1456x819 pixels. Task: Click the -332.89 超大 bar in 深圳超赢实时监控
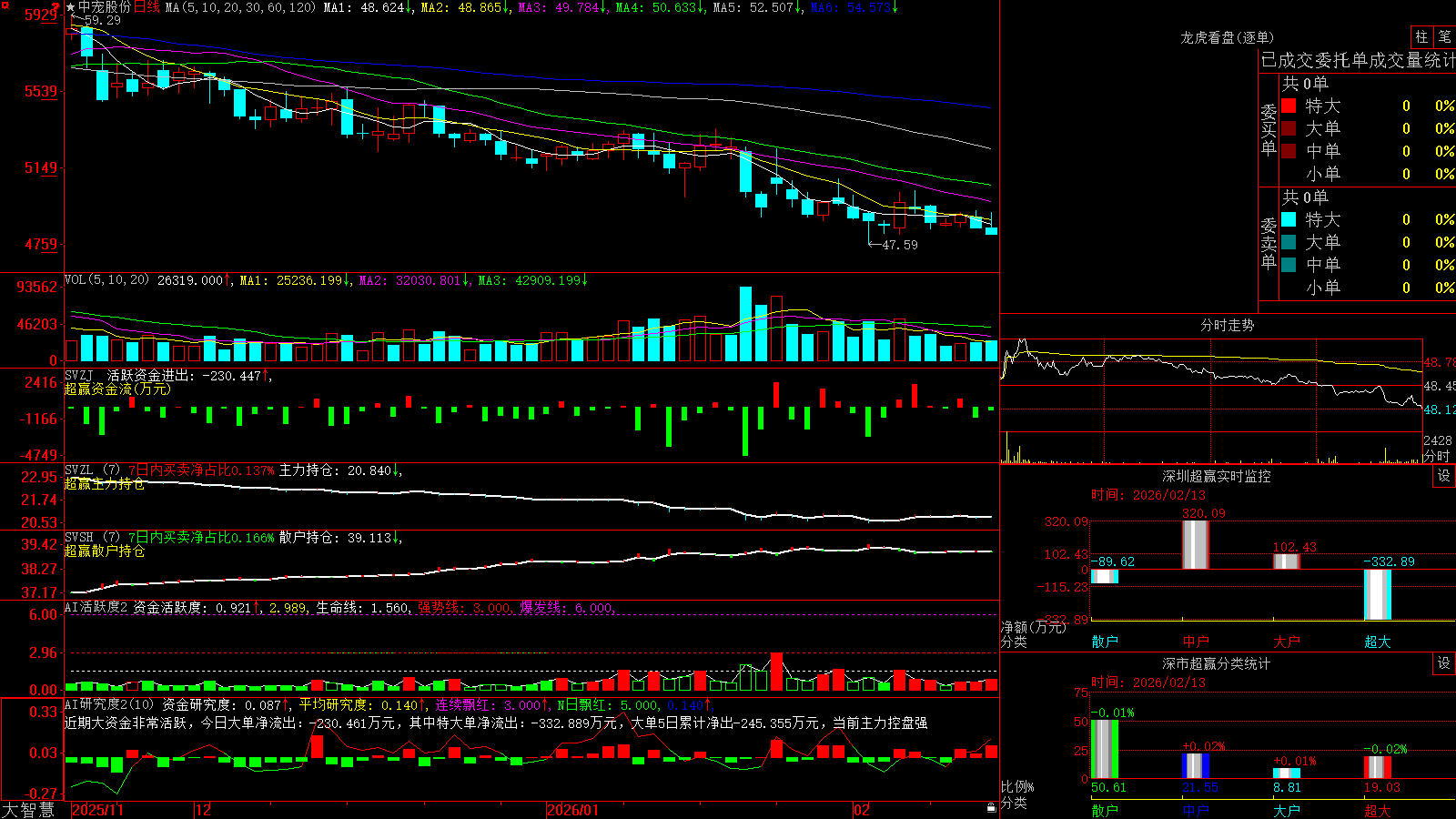pyautogui.click(x=1378, y=594)
